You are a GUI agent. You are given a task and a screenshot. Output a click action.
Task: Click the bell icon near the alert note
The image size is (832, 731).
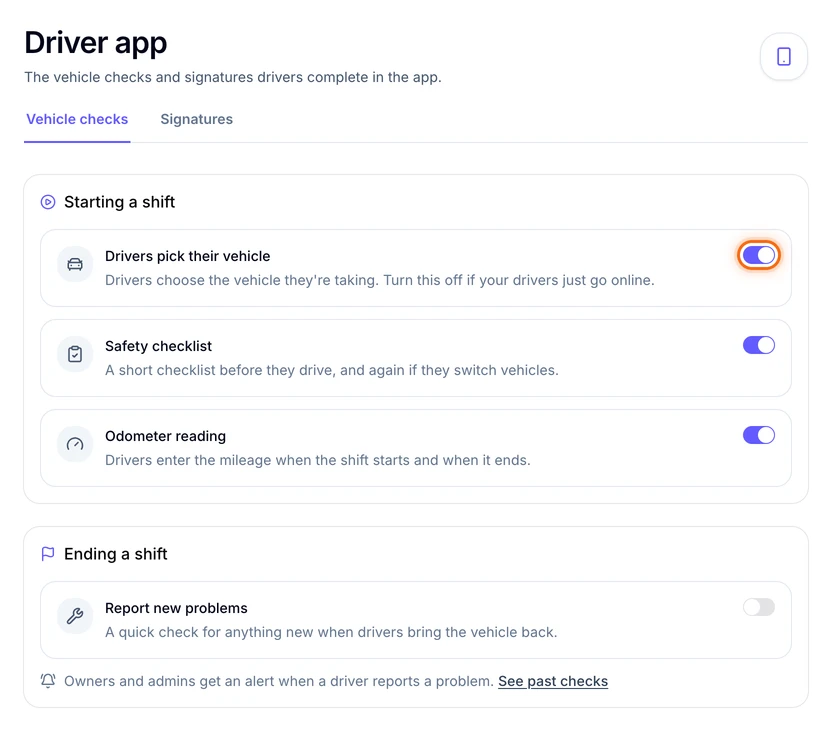coord(48,681)
